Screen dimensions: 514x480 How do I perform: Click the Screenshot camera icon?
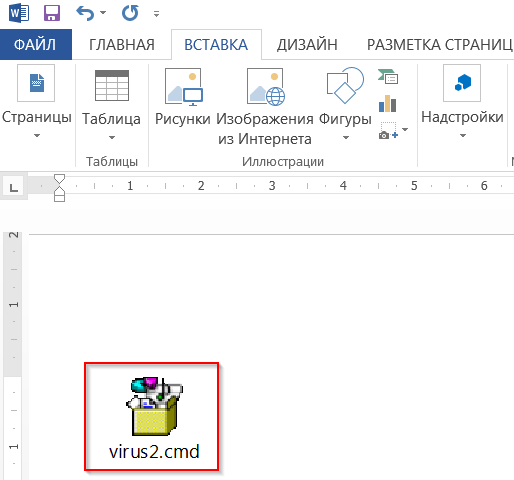click(388, 130)
